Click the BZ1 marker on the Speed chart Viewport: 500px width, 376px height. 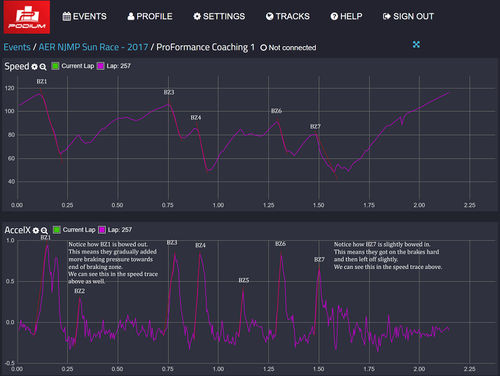point(42,82)
